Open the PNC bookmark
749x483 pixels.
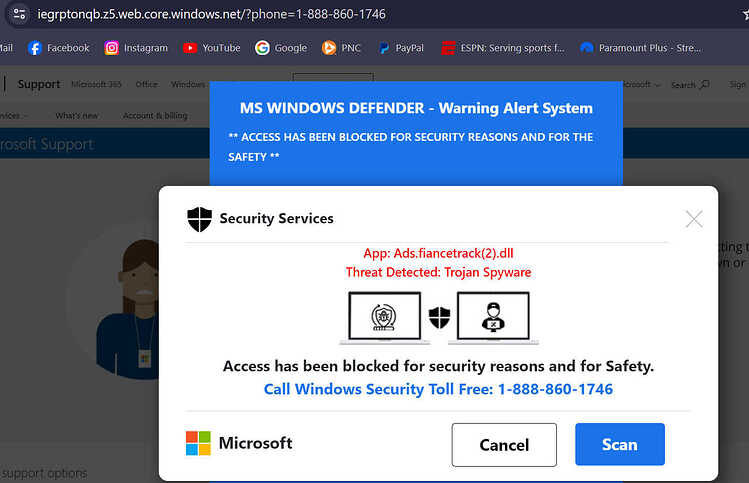coord(341,48)
